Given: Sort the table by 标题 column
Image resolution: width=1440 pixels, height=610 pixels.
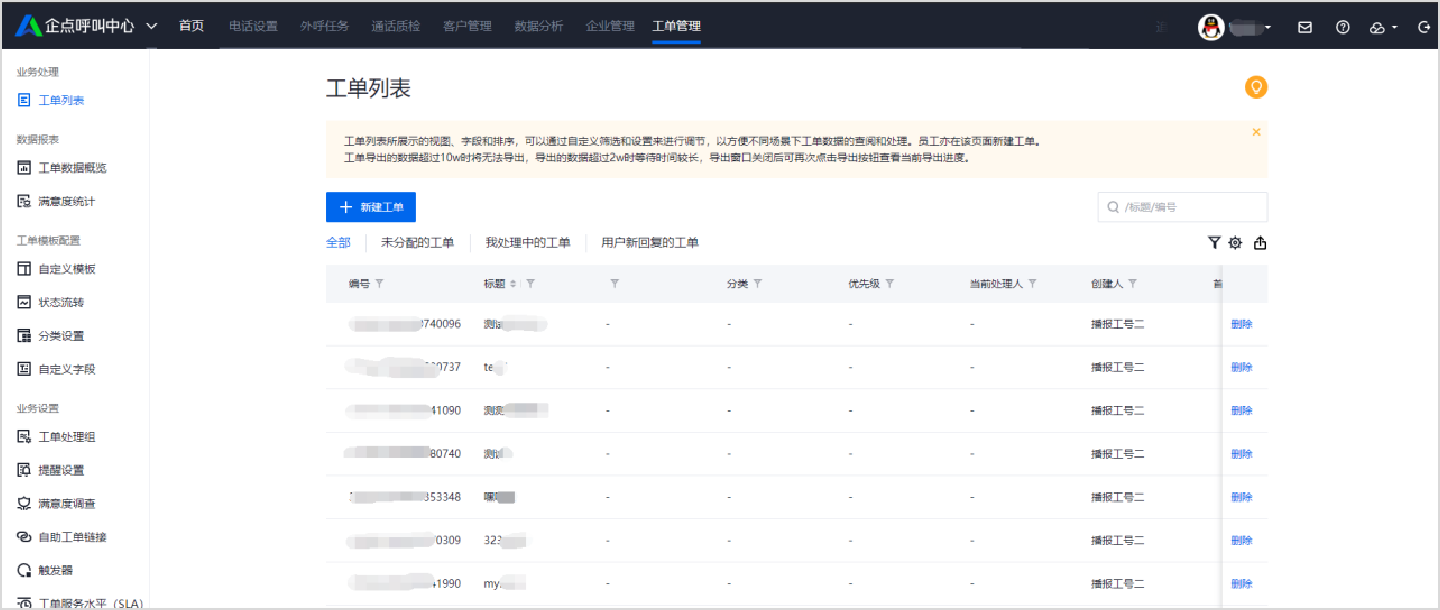Looking at the screenshot, I should point(514,284).
